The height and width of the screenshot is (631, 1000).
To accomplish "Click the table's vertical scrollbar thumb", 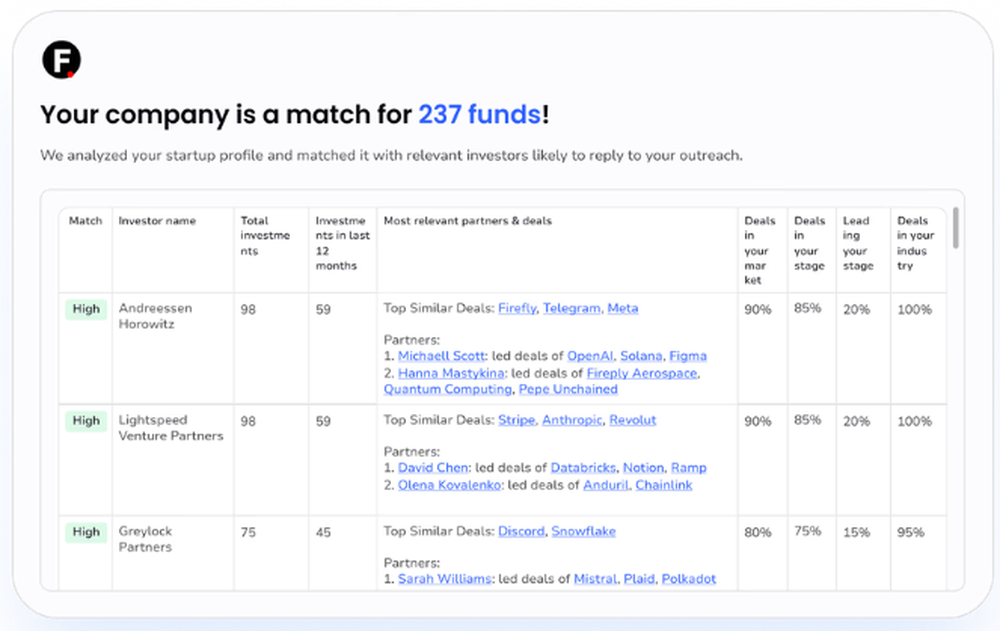I will click(955, 227).
